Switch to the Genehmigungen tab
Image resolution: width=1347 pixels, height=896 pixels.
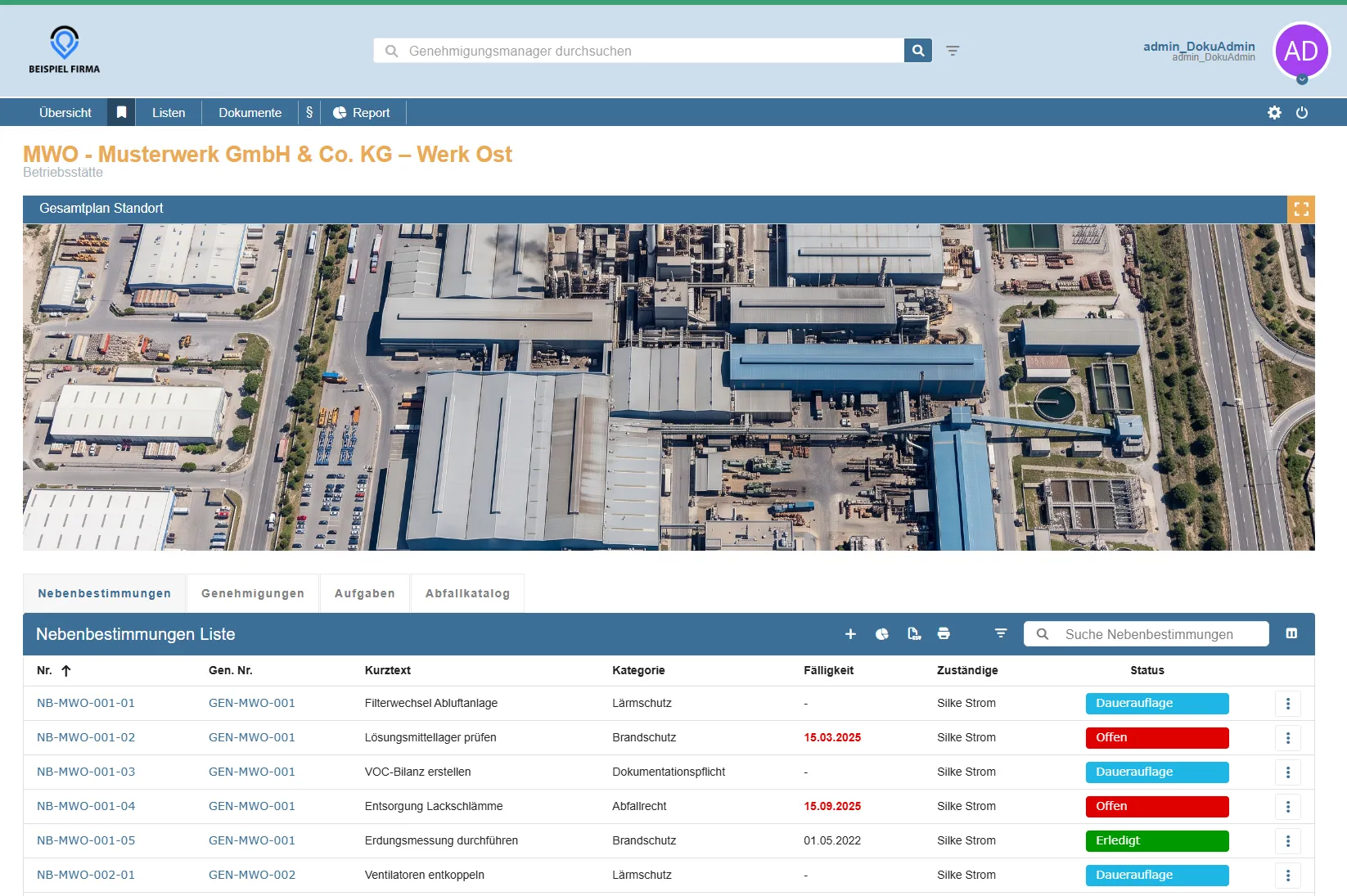point(253,594)
